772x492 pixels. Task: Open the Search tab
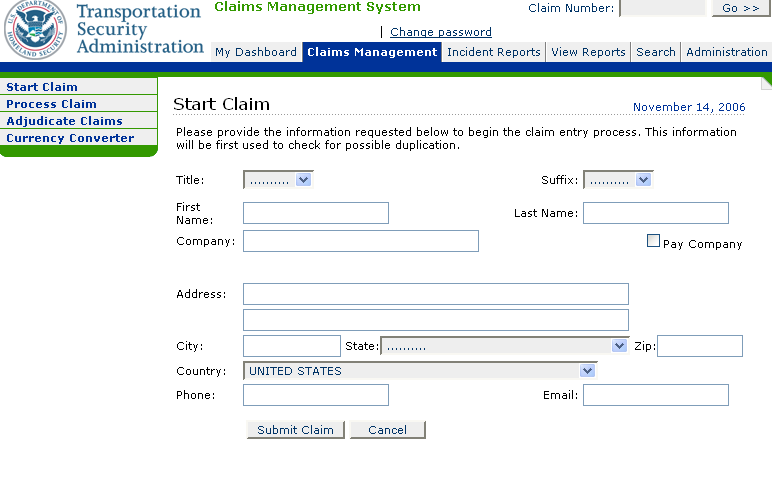[656, 52]
